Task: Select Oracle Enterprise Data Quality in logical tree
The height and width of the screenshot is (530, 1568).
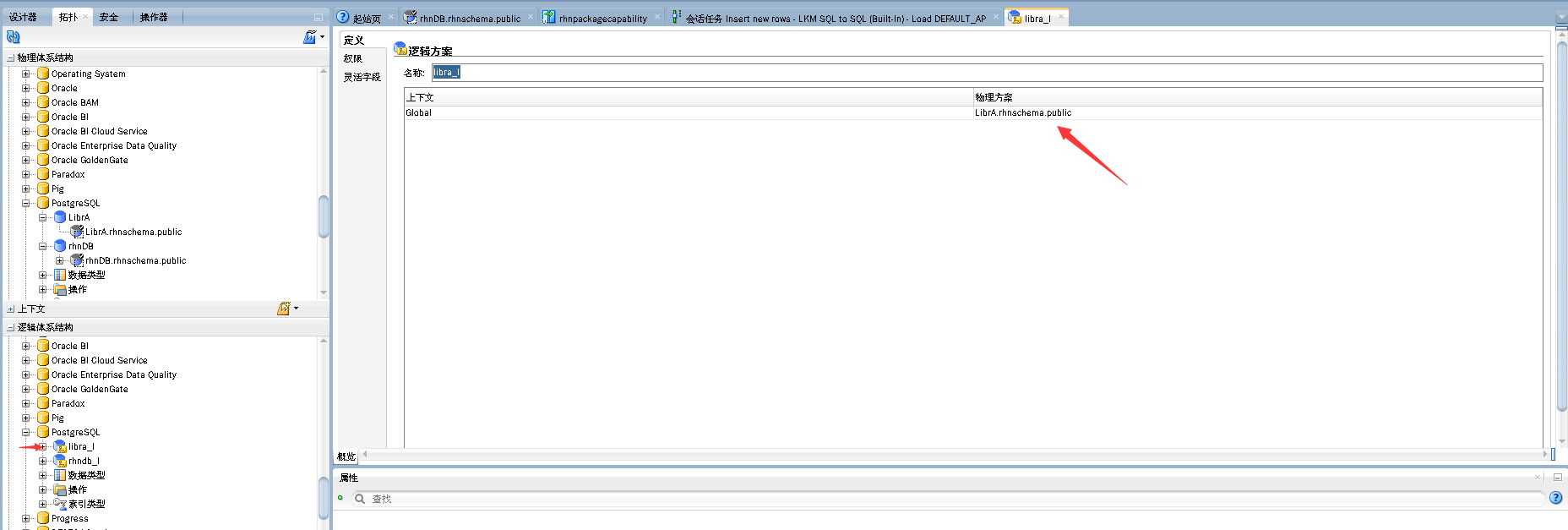Action: pos(114,374)
